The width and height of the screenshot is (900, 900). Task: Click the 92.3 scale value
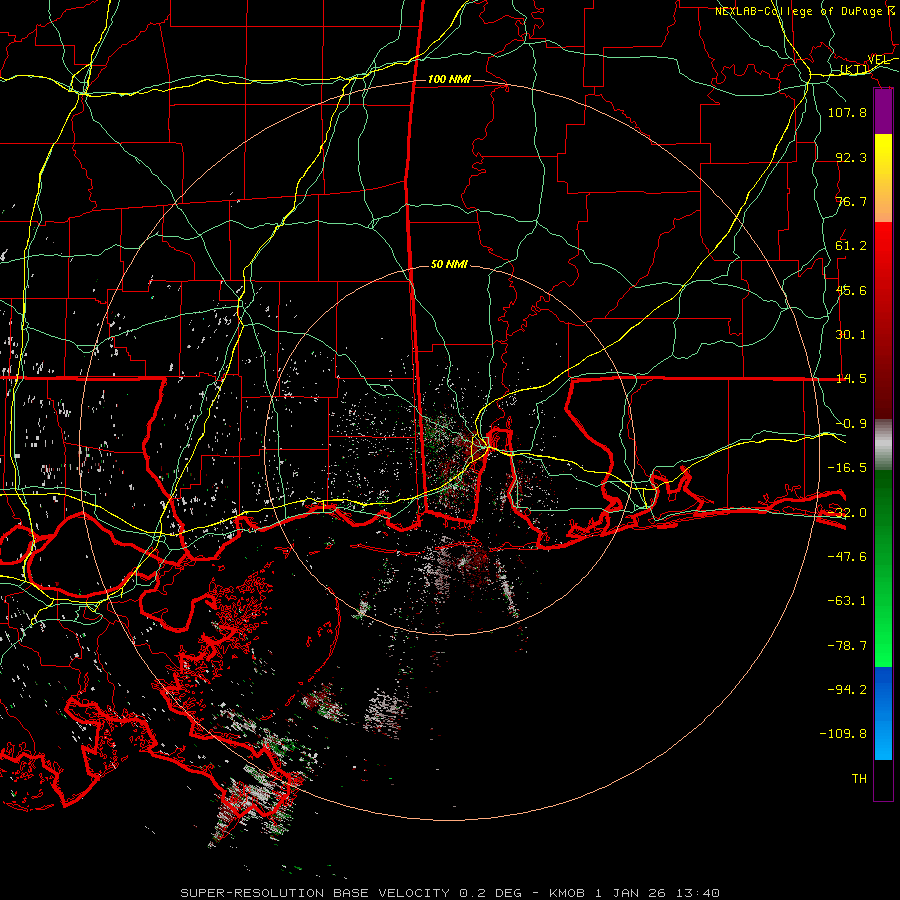[x=851, y=157]
